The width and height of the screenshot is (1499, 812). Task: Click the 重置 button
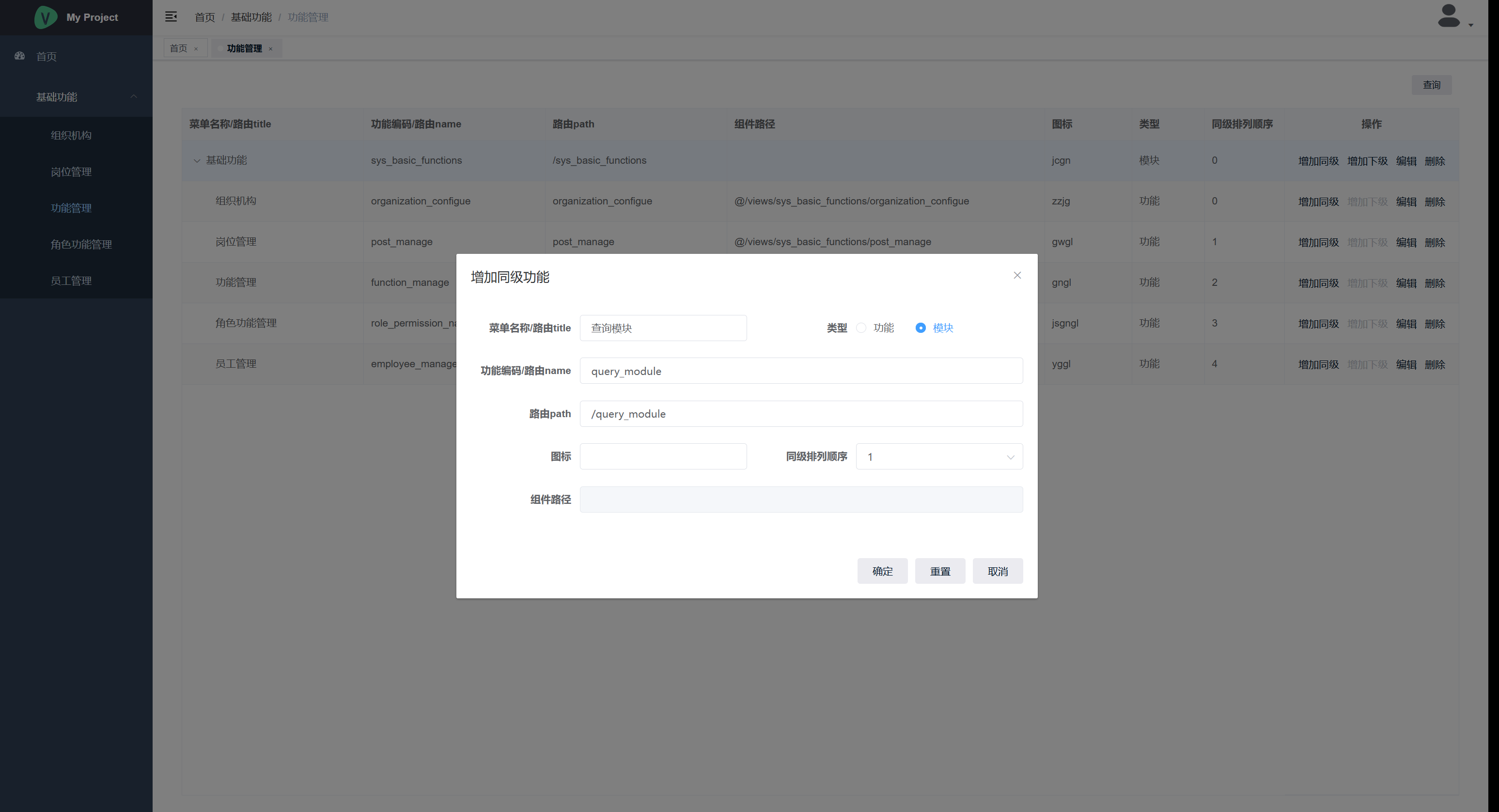[939, 571]
